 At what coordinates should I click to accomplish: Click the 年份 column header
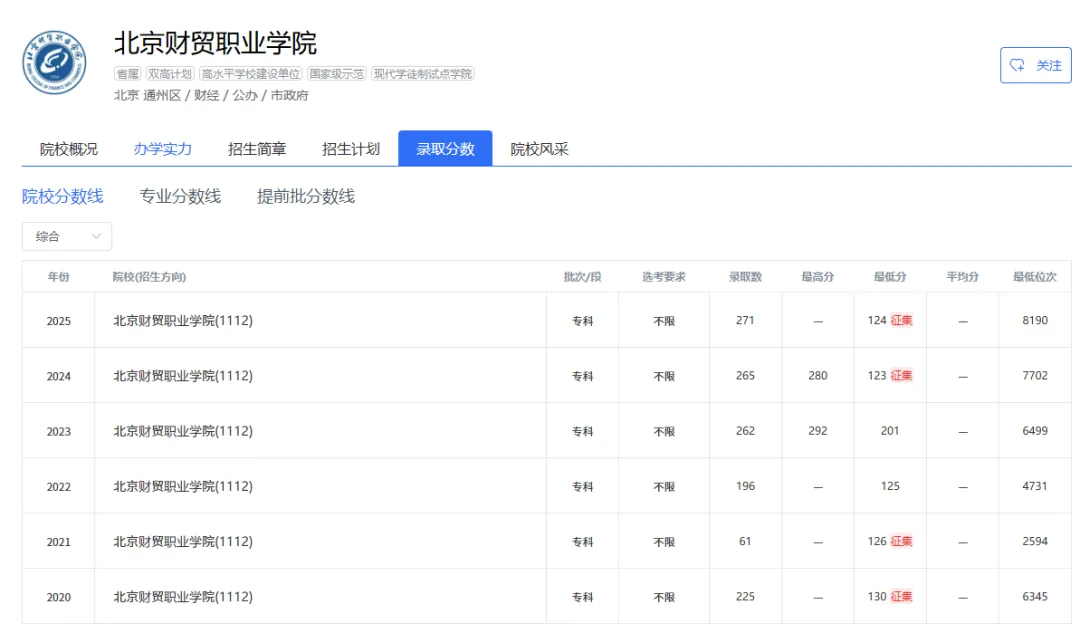59,277
